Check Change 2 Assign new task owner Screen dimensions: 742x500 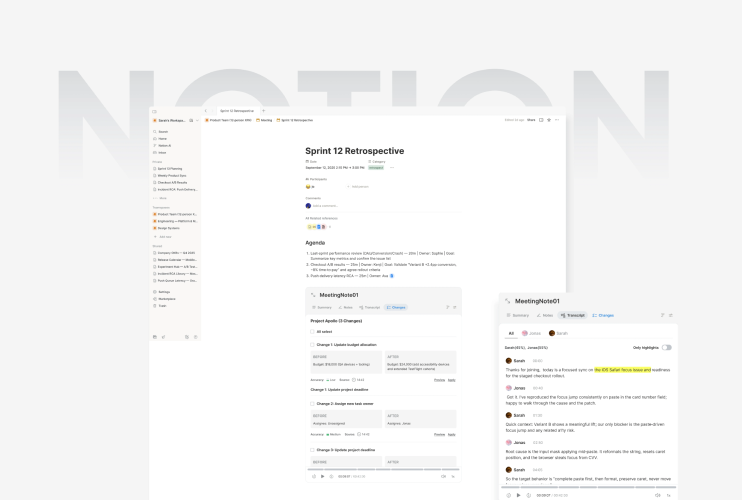(x=312, y=404)
